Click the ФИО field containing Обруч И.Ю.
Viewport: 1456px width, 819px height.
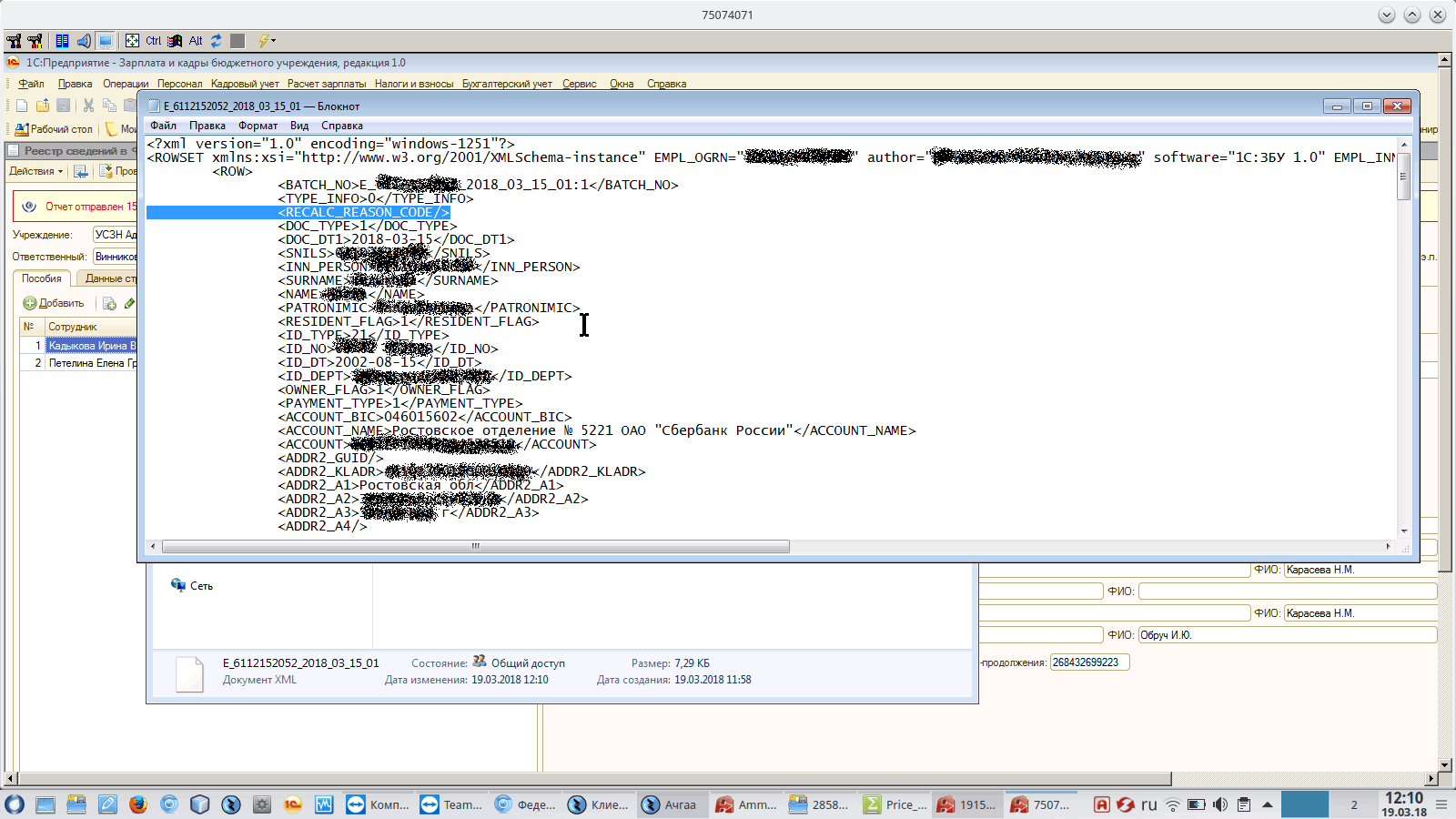[1288, 635]
